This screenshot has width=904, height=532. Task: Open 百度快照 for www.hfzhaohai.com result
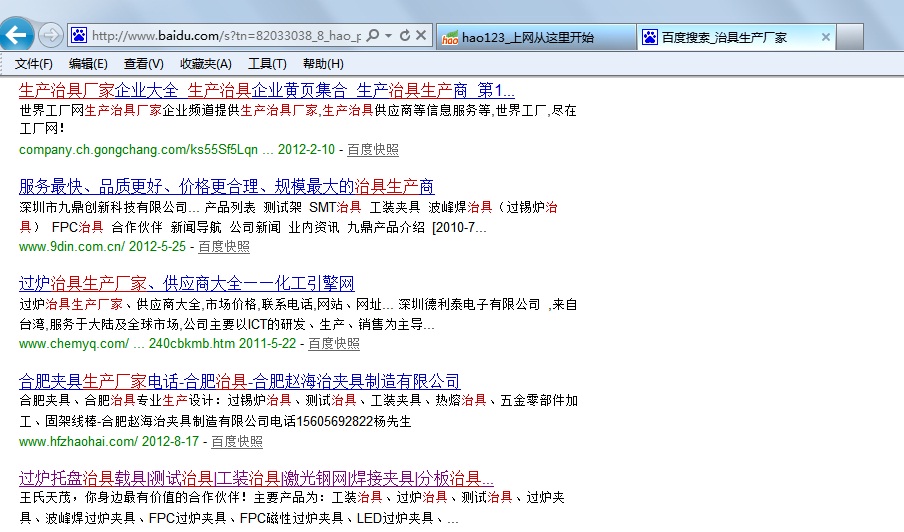237,442
